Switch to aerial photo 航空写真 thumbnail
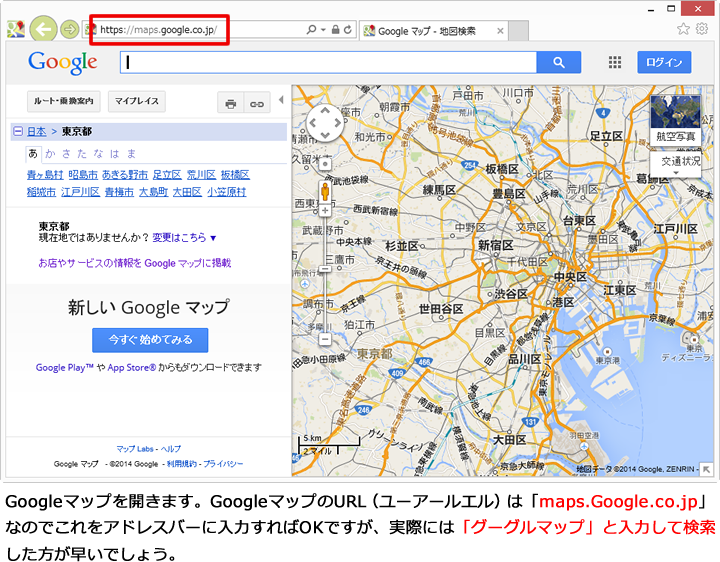This screenshot has width=720, height=562. point(675,119)
